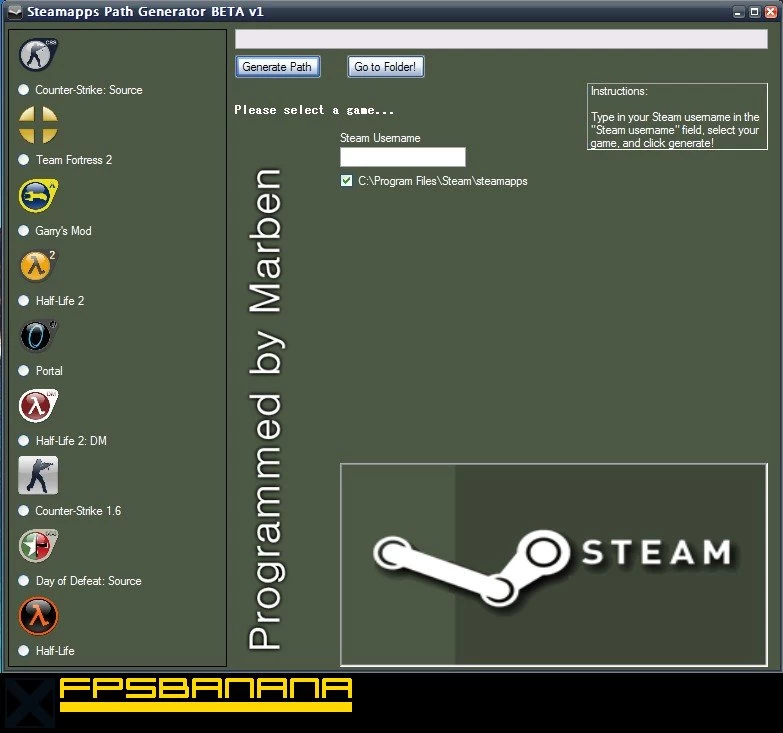Click the generated path output box at top
Screen dimensions: 783x733
coord(500,39)
